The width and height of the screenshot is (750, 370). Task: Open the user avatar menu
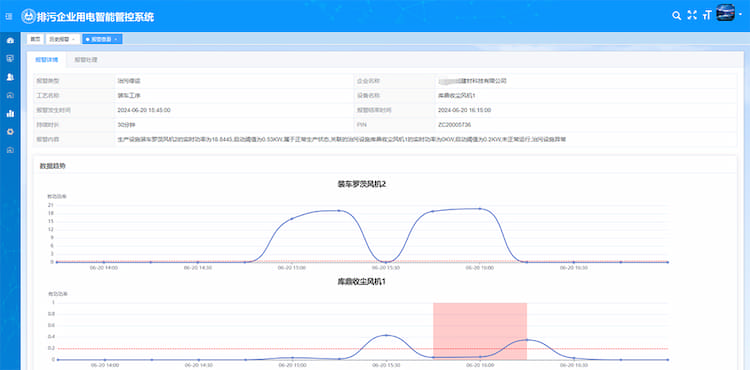(x=725, y=12)
